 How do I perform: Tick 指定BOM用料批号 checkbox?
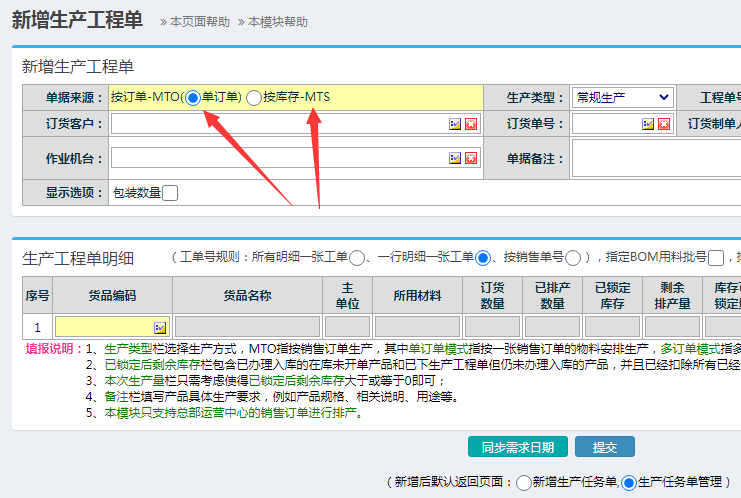point(716,258)
